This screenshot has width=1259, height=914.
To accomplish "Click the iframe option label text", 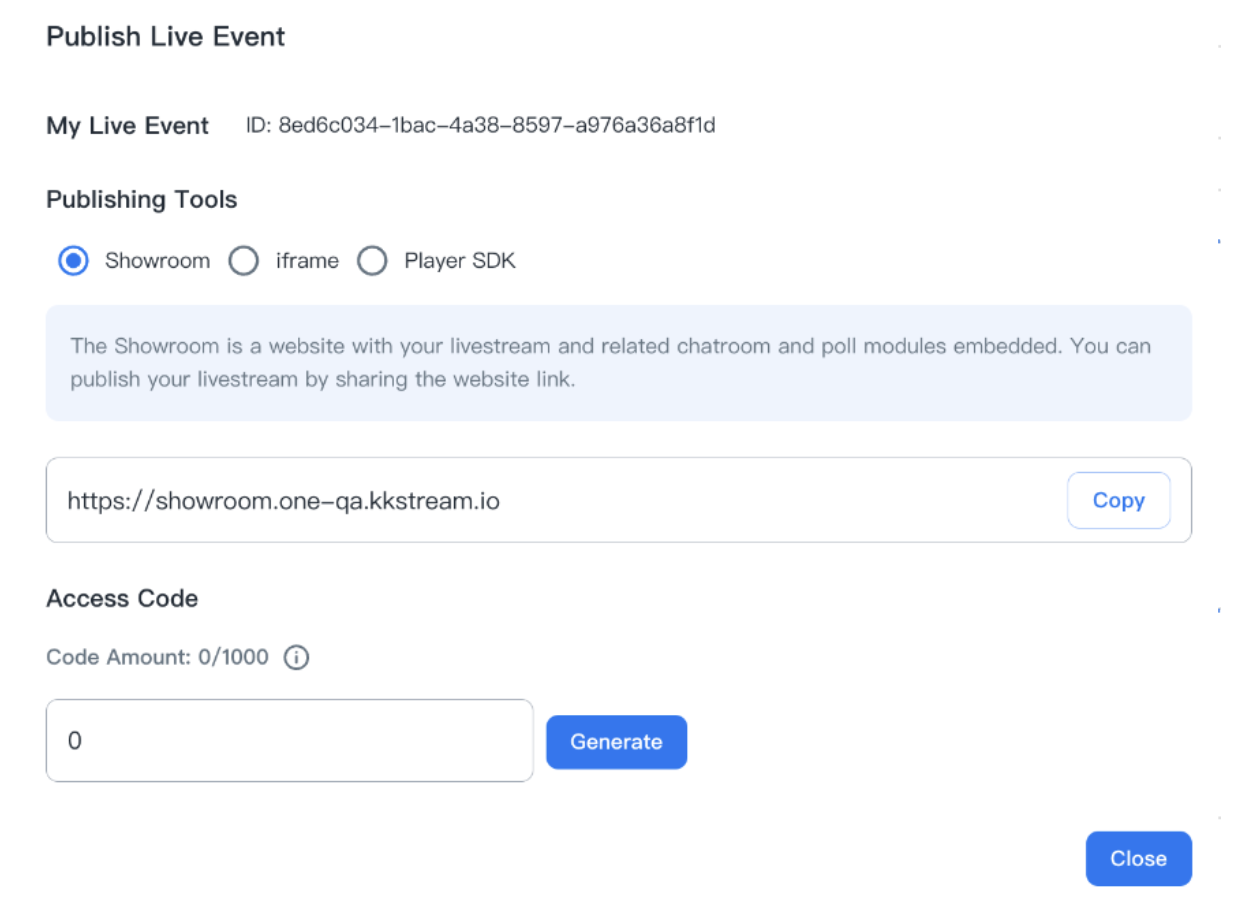I will coord(307,262).
